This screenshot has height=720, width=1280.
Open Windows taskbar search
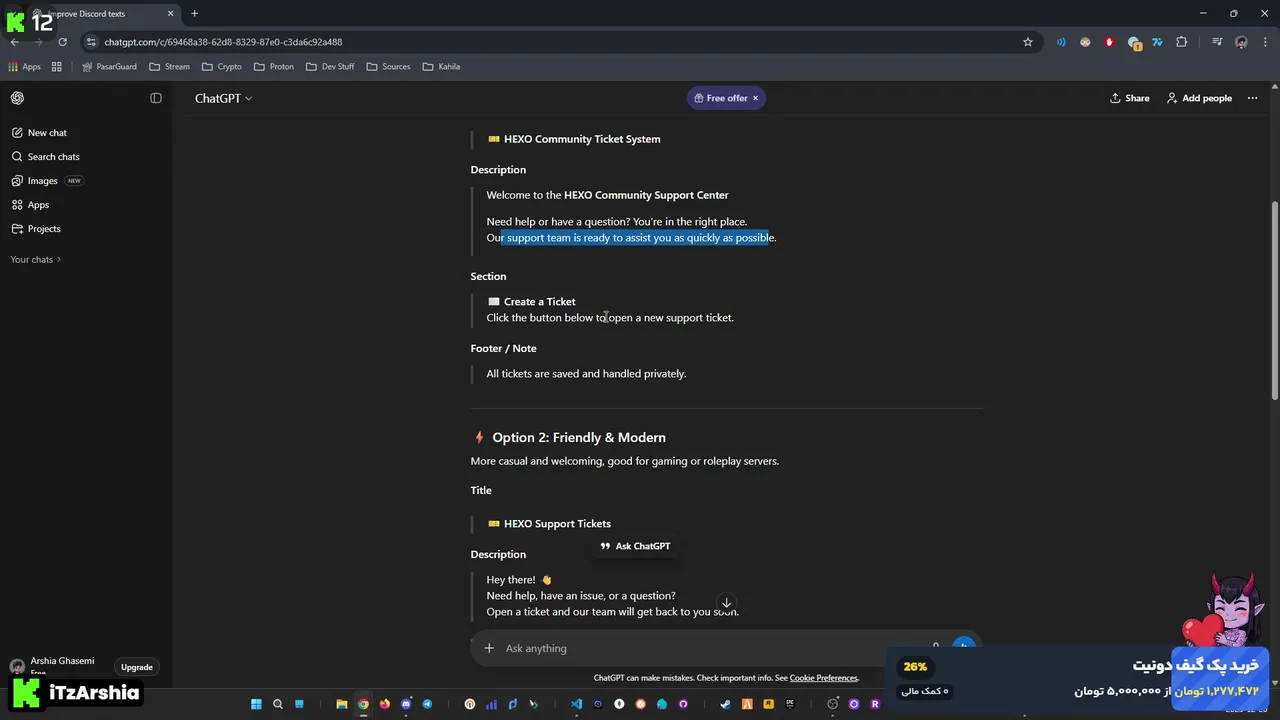[x=278, y=704]
